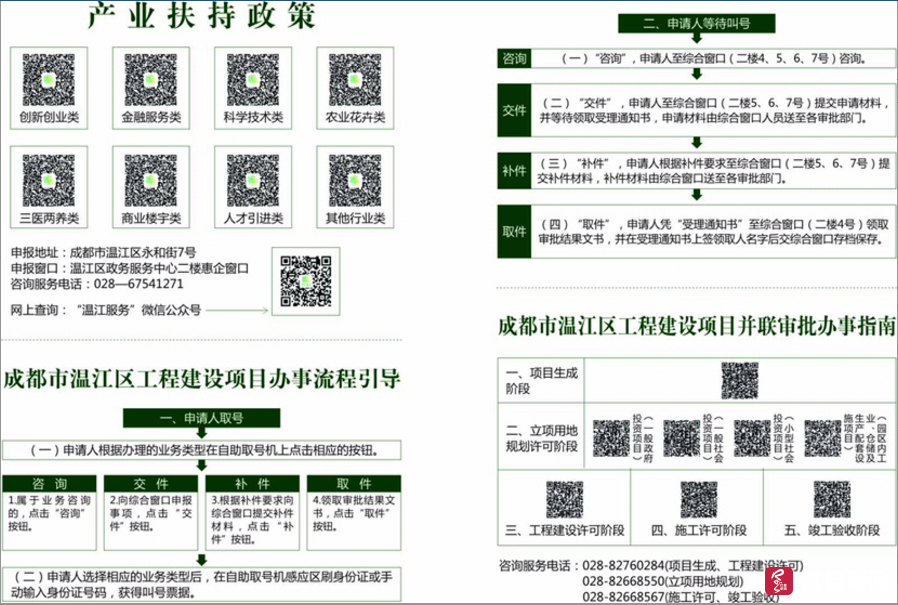Select the 其他行业类 QR code

click(352, 180)
